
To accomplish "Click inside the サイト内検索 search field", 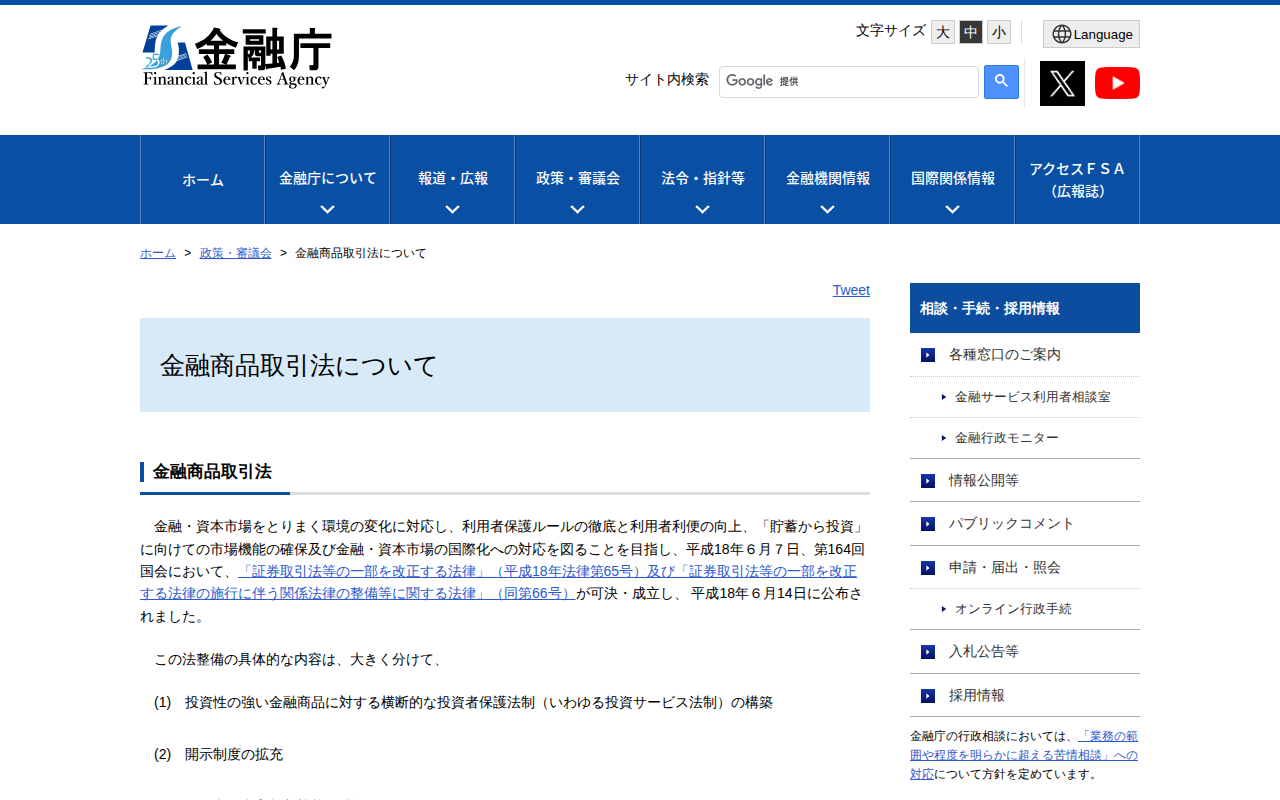I will 848,81.
